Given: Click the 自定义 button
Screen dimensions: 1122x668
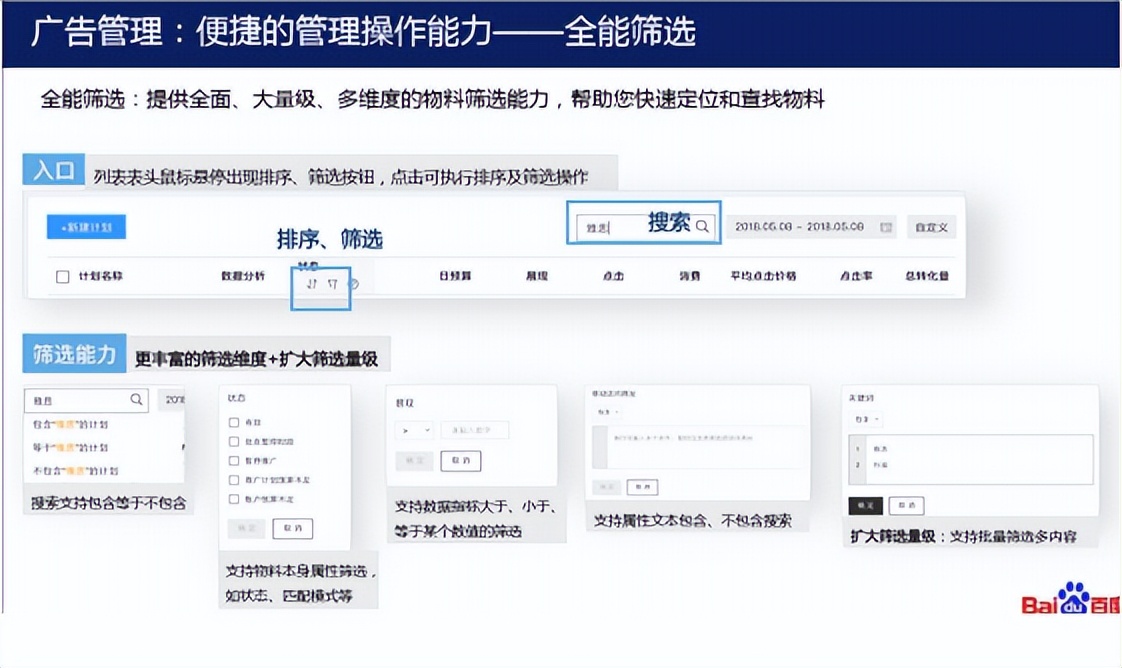Looking at the screenshot, I should coord(931,227).
